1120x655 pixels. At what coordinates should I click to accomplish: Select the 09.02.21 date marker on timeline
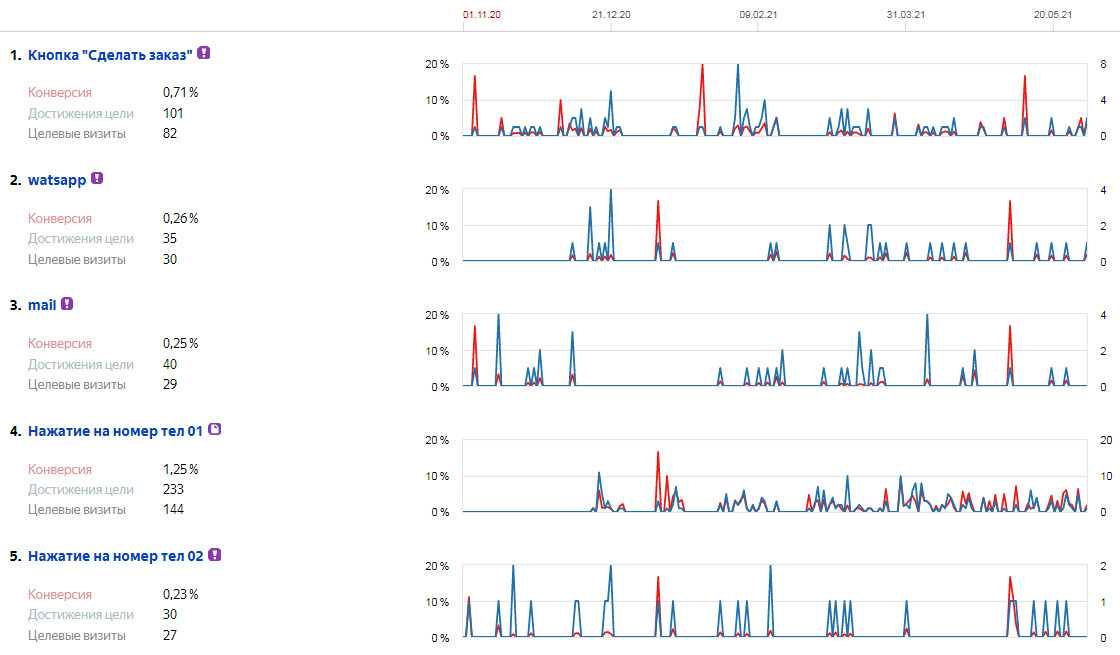(759, 14)
